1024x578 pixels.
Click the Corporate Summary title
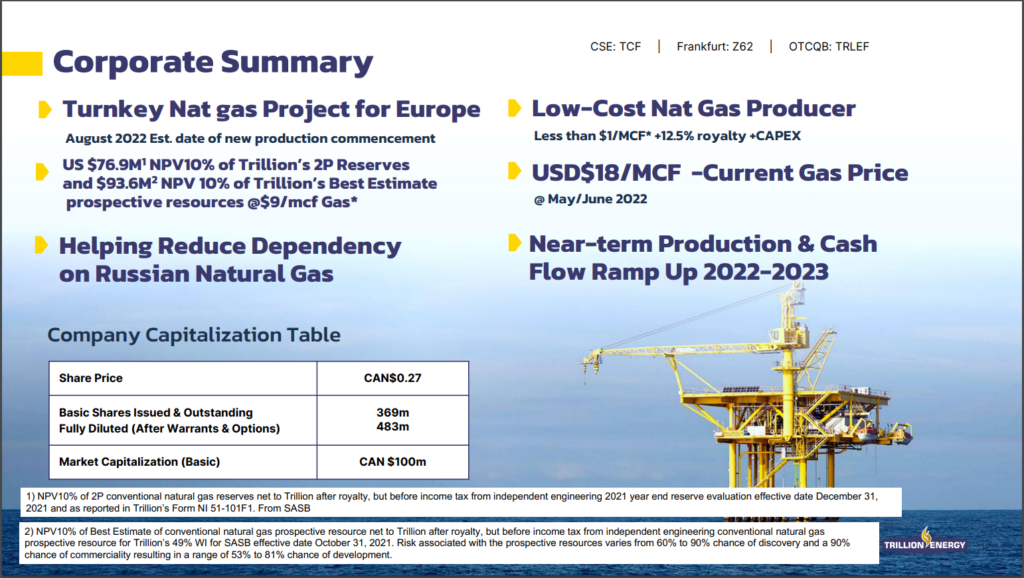tap(212, 62)
